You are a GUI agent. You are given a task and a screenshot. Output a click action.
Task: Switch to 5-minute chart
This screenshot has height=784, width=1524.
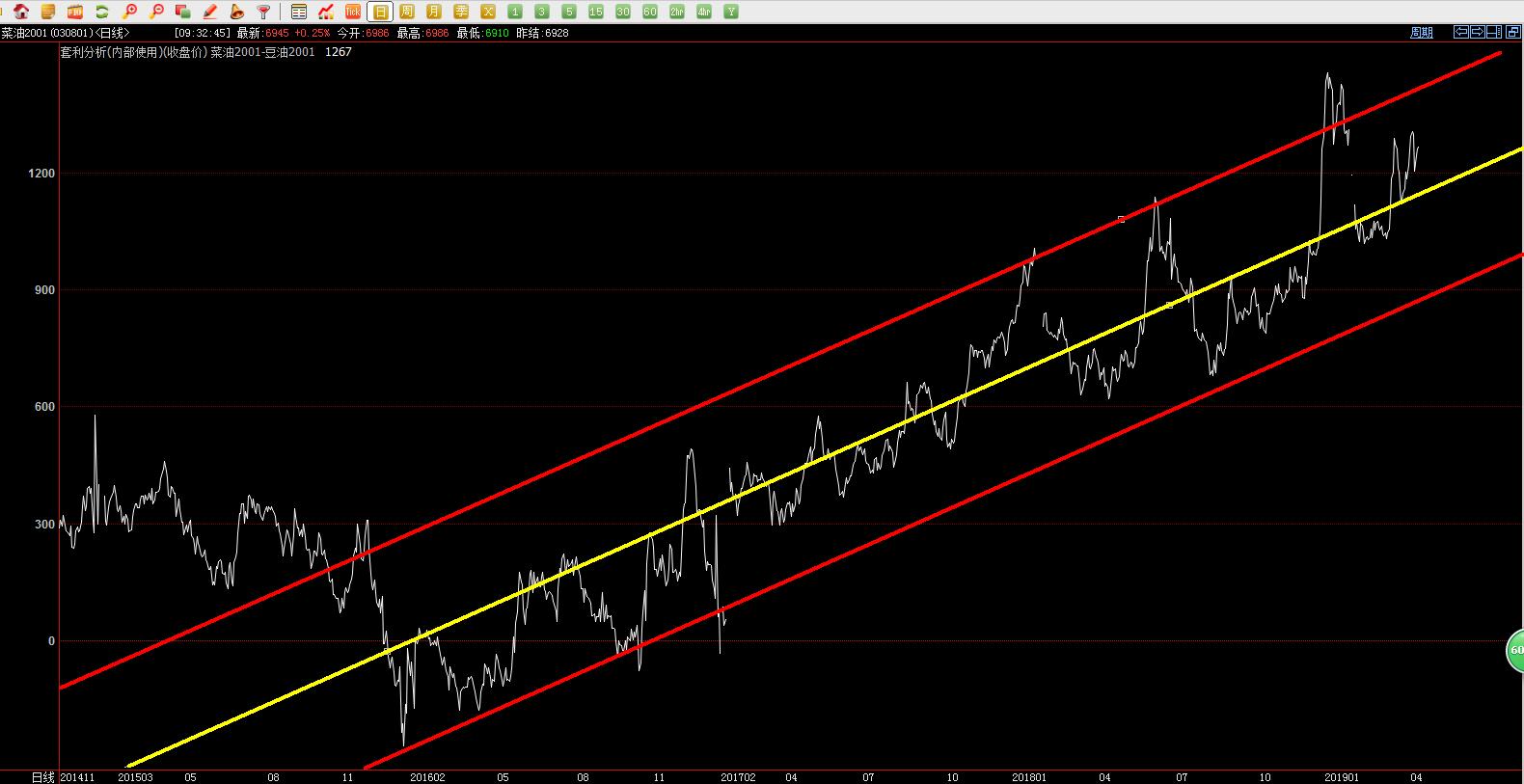pos(569,12)
